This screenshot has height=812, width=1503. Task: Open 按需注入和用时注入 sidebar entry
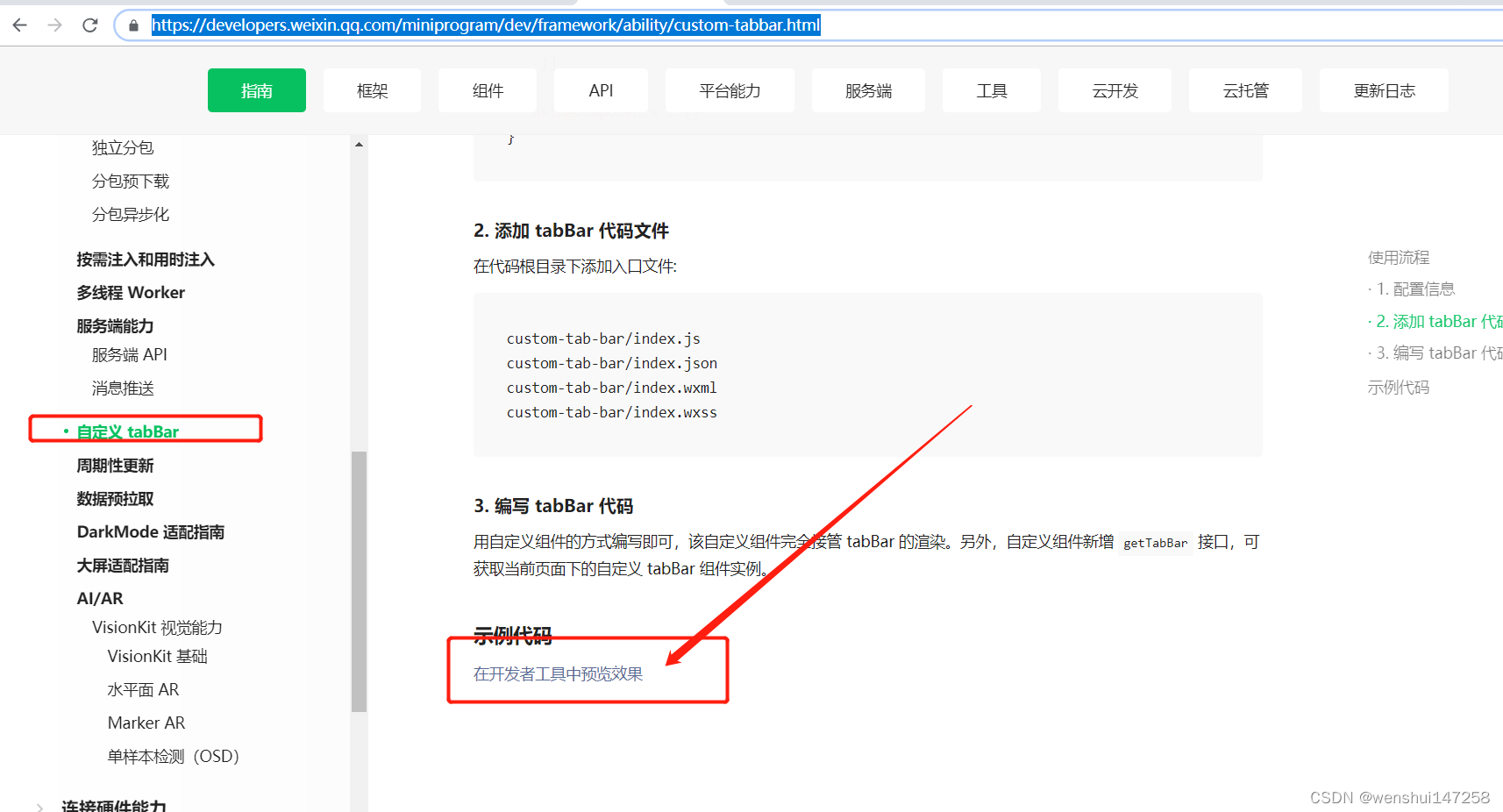146,260
